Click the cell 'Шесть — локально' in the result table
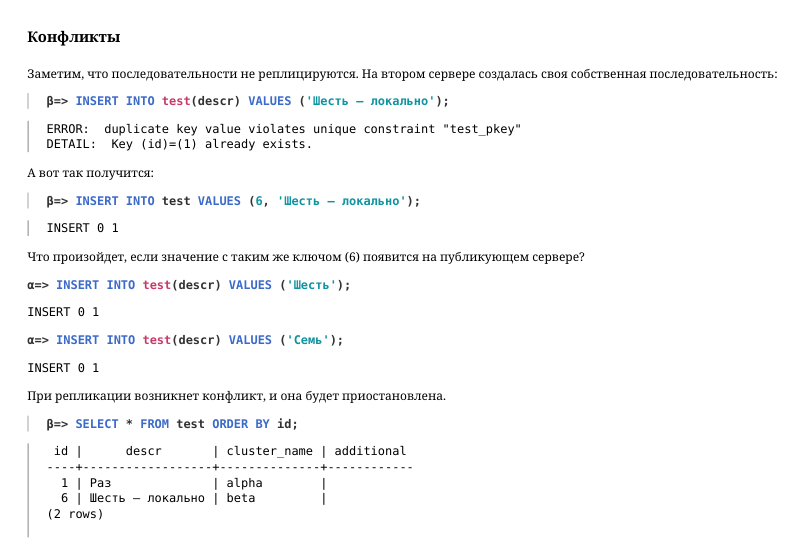This screenshot has height=541, width=808. tap(147, 498)
